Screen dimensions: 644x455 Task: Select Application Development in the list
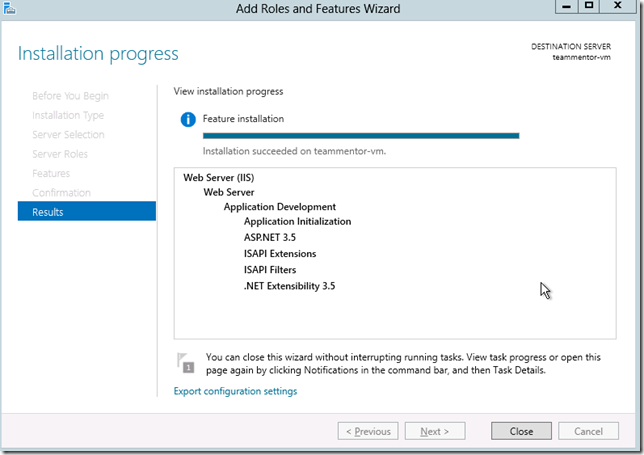(x=280, y=207)
